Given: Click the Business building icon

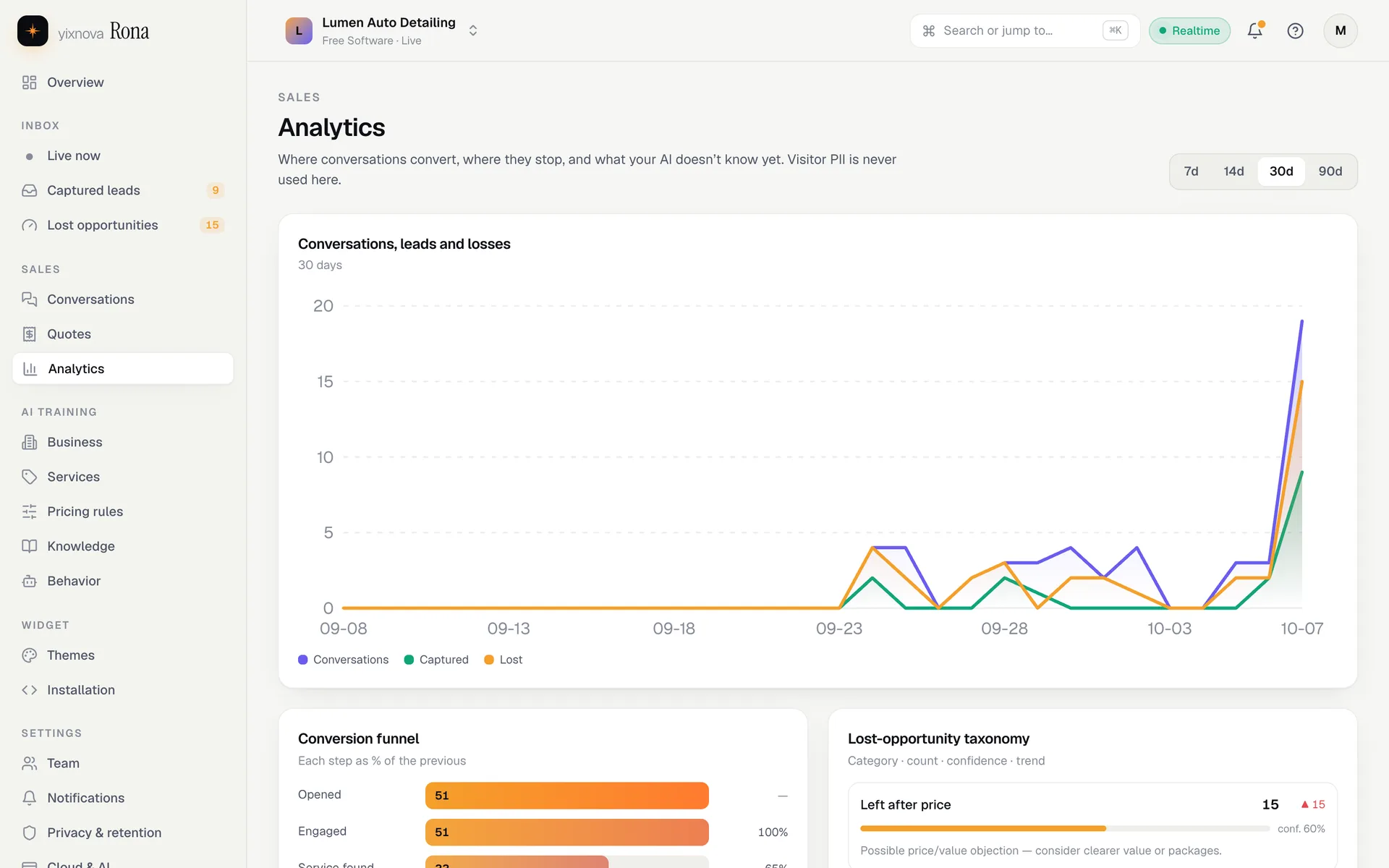Looking at the screenshot, I should [29, 442].
